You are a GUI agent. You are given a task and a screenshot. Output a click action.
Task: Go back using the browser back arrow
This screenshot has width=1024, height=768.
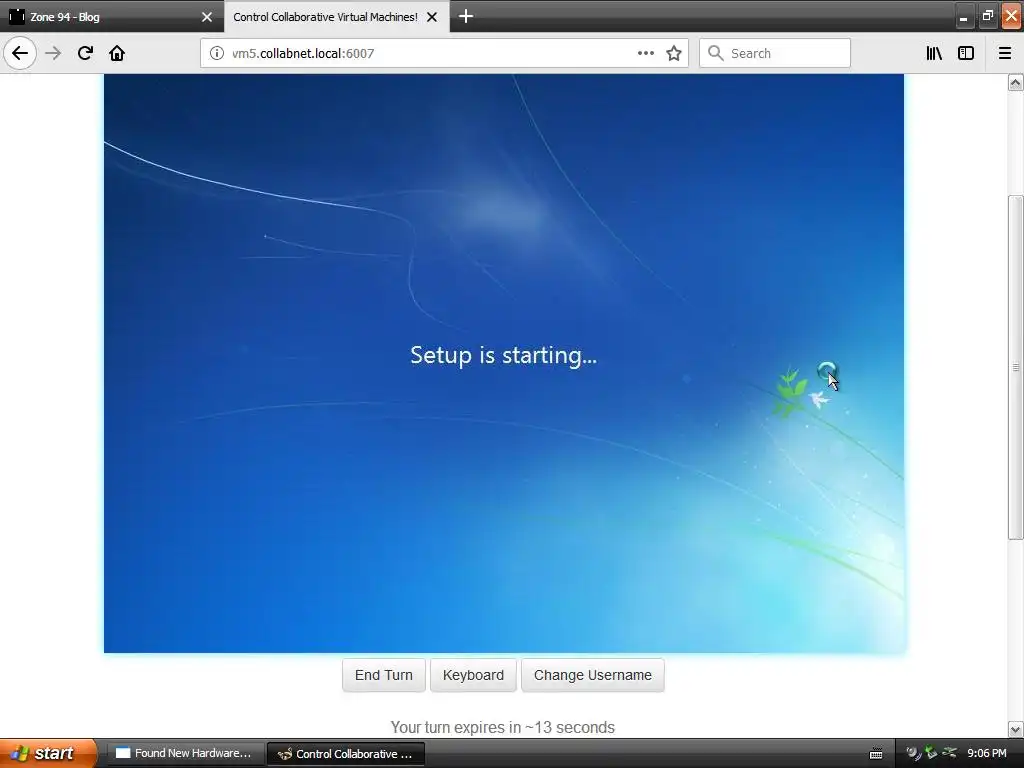(x=20, y=53)
